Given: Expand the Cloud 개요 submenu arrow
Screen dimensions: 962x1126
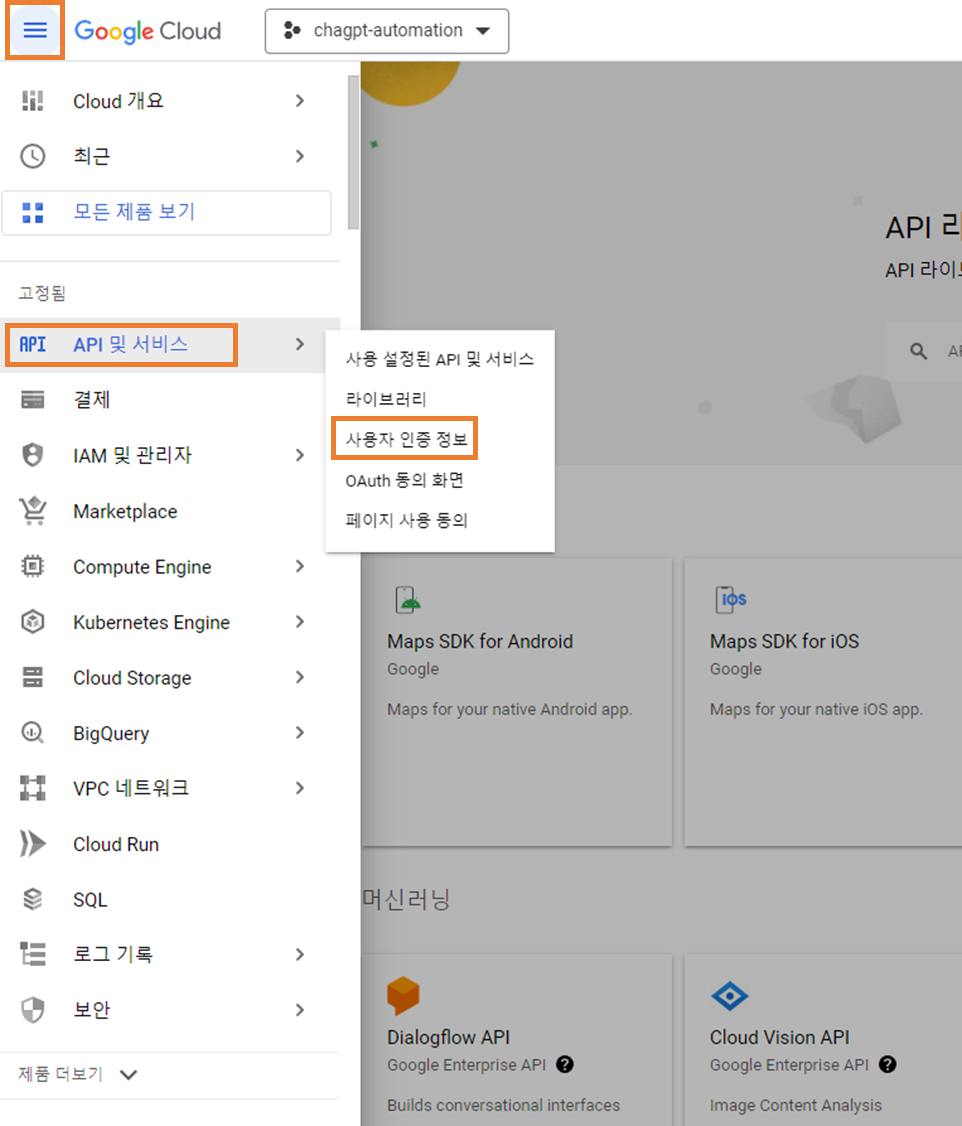Looking at the screenshot, I should (299, 101).
